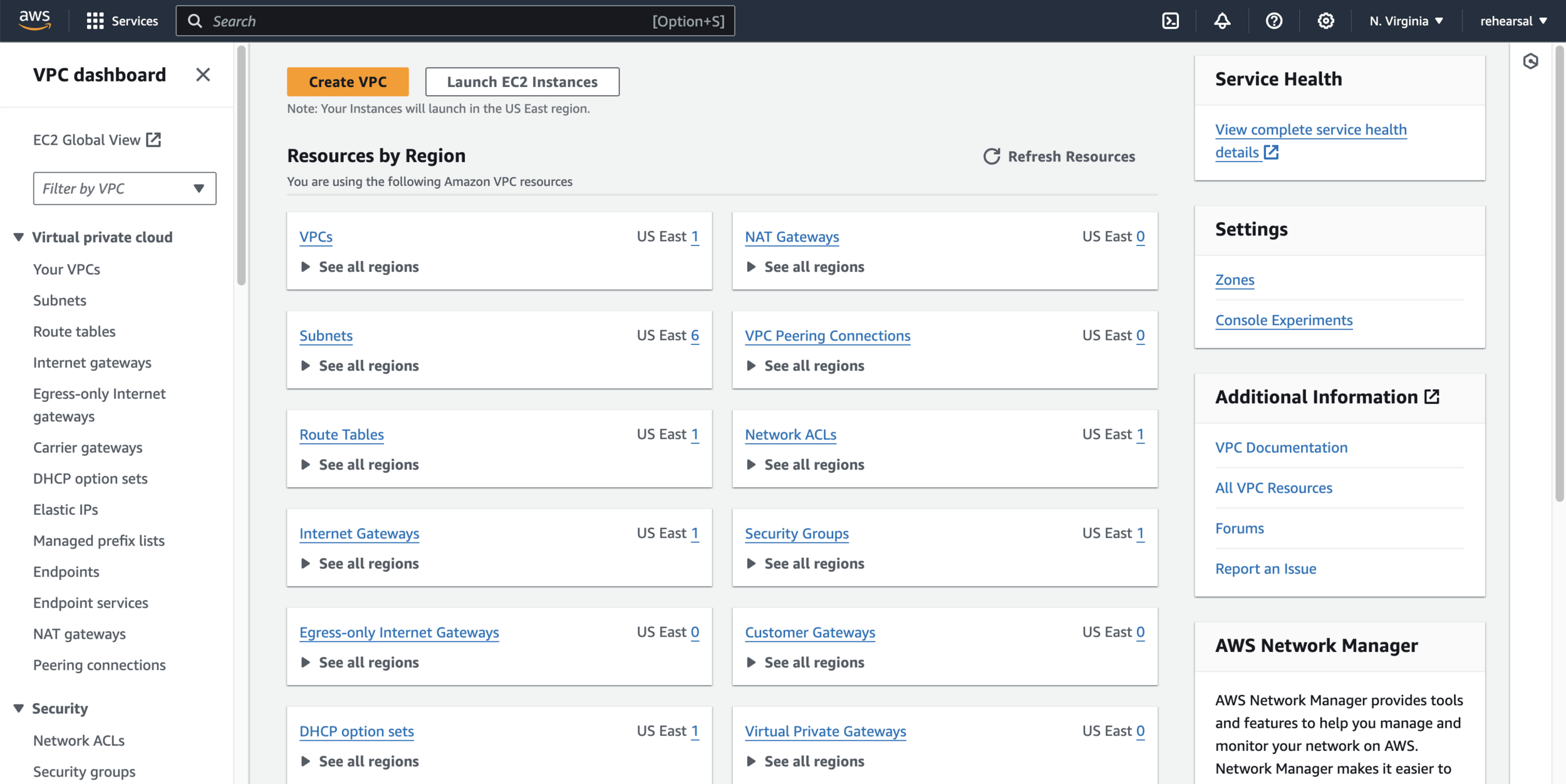Click the AWS logo home icon
The height and width of the screenshot is (784, 1566).
[34, 20]
